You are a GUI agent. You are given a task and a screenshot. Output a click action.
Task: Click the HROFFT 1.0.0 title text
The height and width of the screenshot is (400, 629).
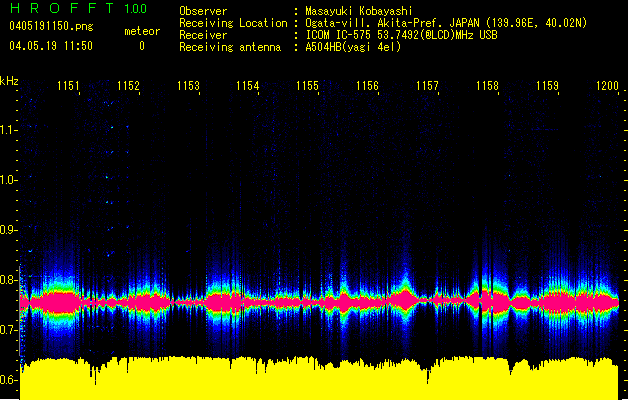(x=78, y=8)
